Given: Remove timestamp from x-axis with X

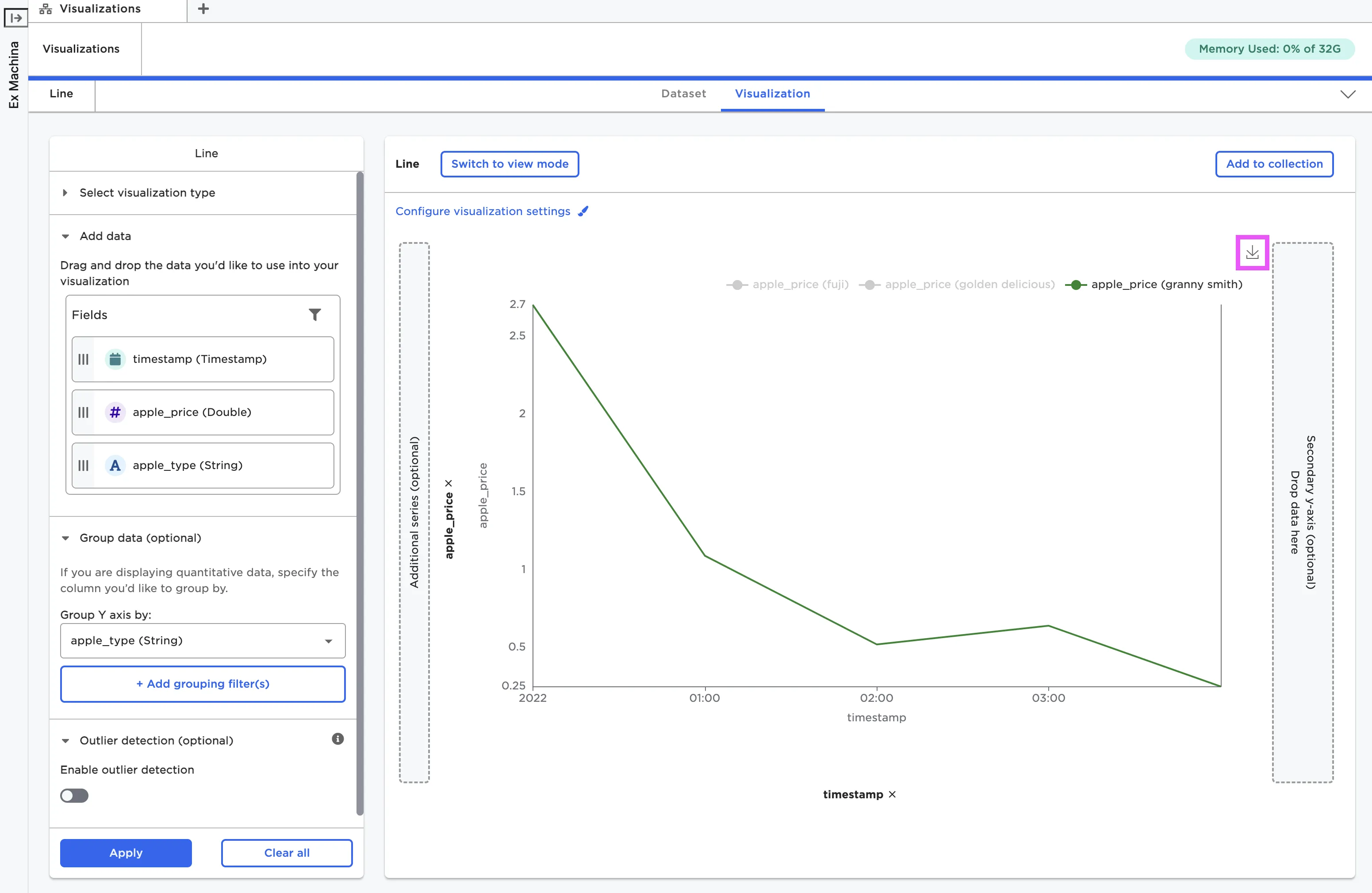Looking at the screenshot, I should coord(893,794).
